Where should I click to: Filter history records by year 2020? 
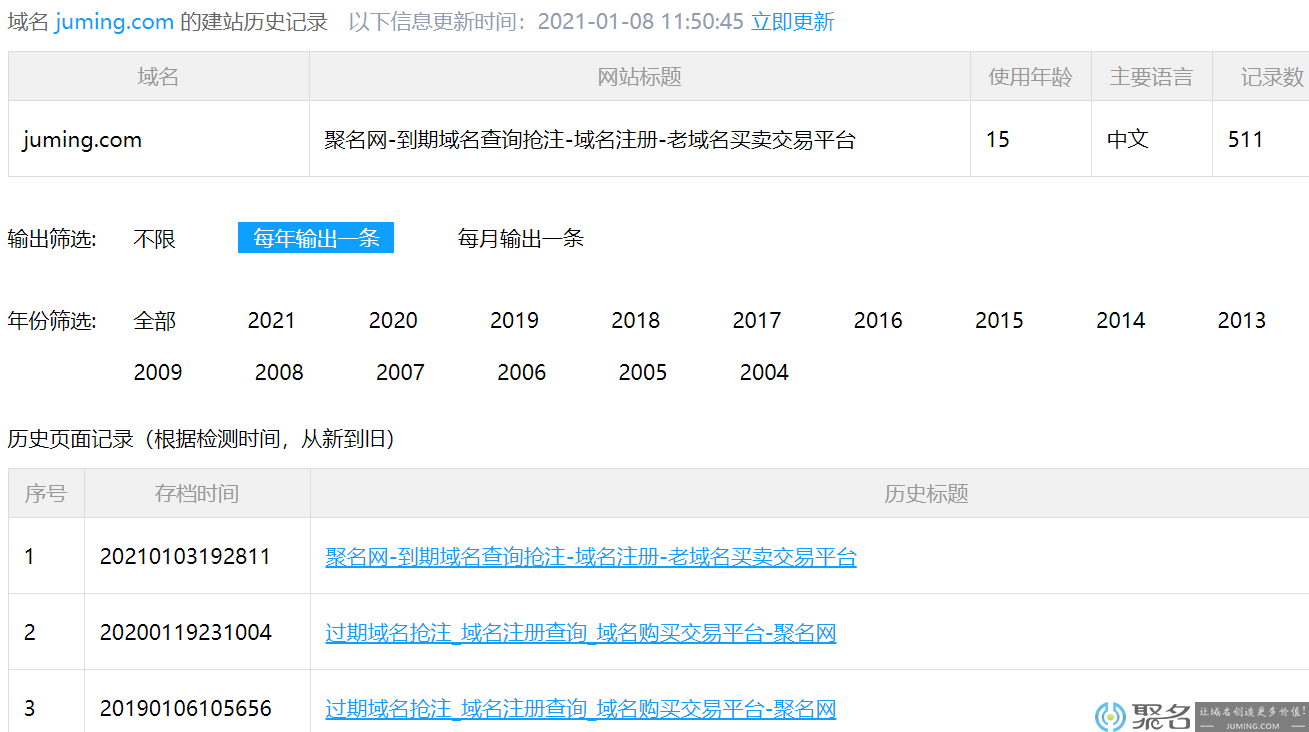pyautogui.click(x=393, y=320)
